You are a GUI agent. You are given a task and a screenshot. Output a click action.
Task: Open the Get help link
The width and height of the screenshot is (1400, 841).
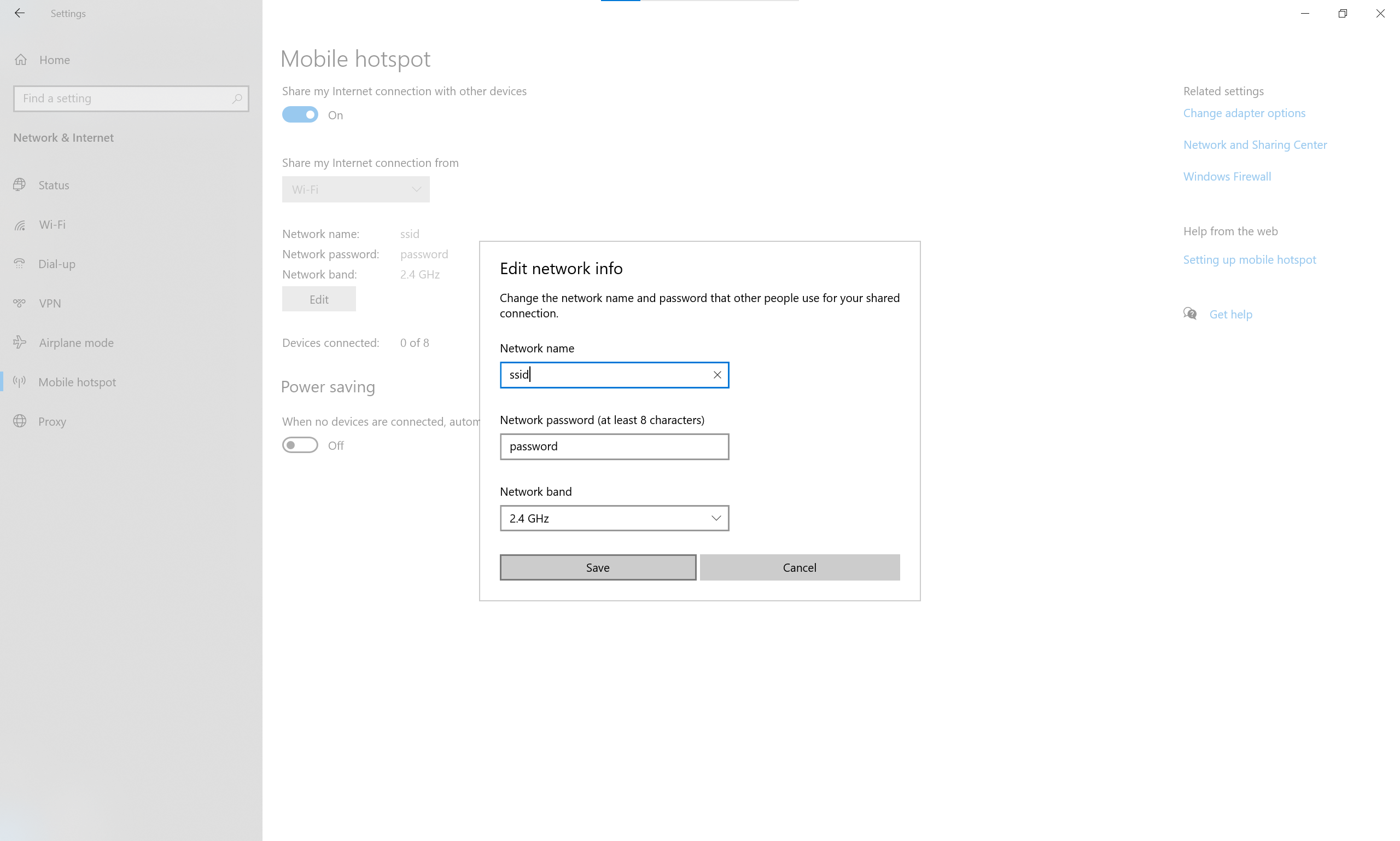click(1230, 315)
